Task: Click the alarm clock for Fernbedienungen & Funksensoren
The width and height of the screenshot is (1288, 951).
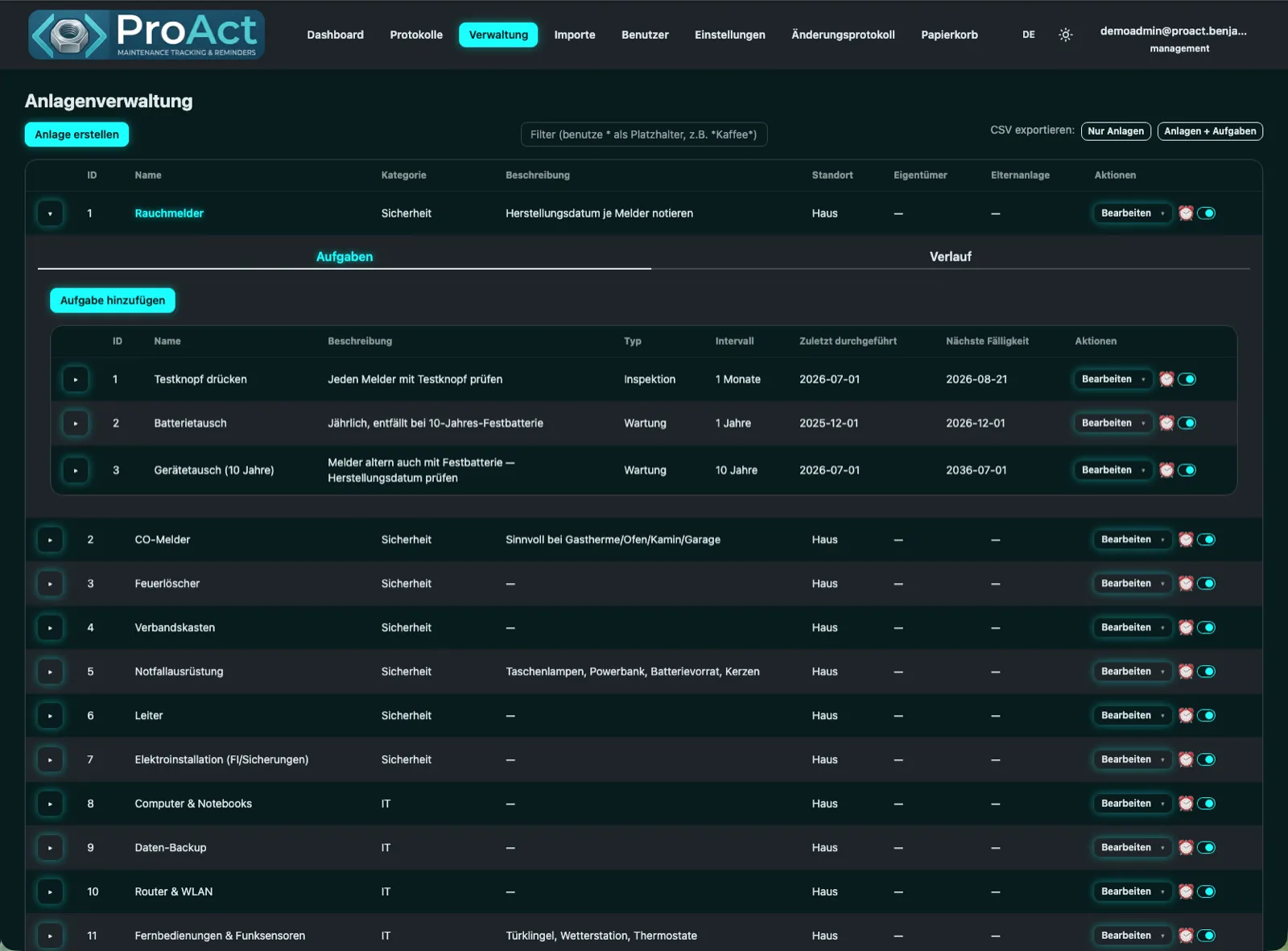Action: coord(1186,936)
